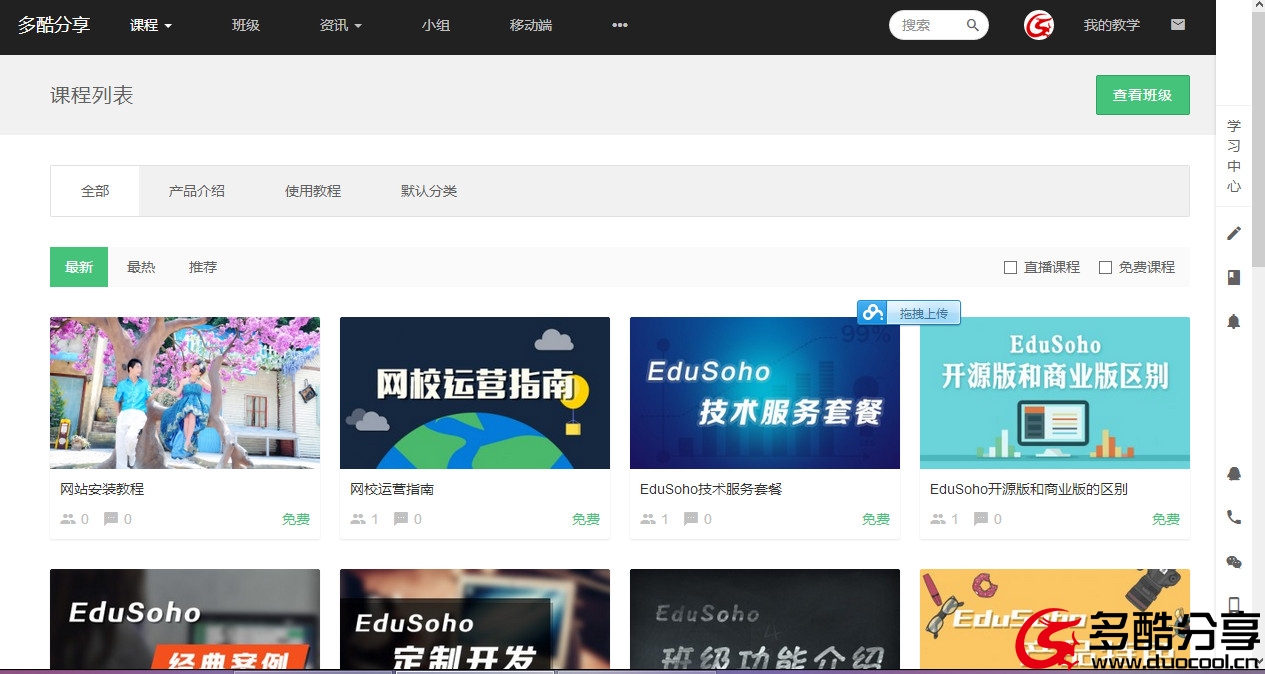Open 小组 in the top navigation

[436, 25]
